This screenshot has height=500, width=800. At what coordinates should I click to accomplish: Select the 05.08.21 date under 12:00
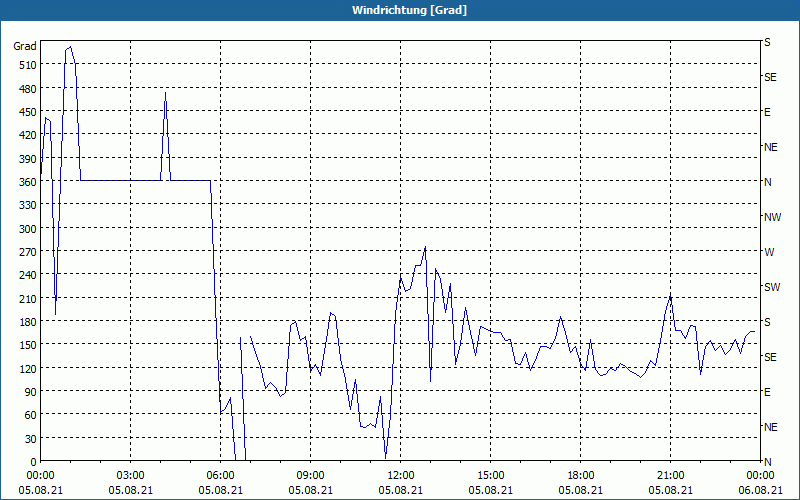[401, 490]
